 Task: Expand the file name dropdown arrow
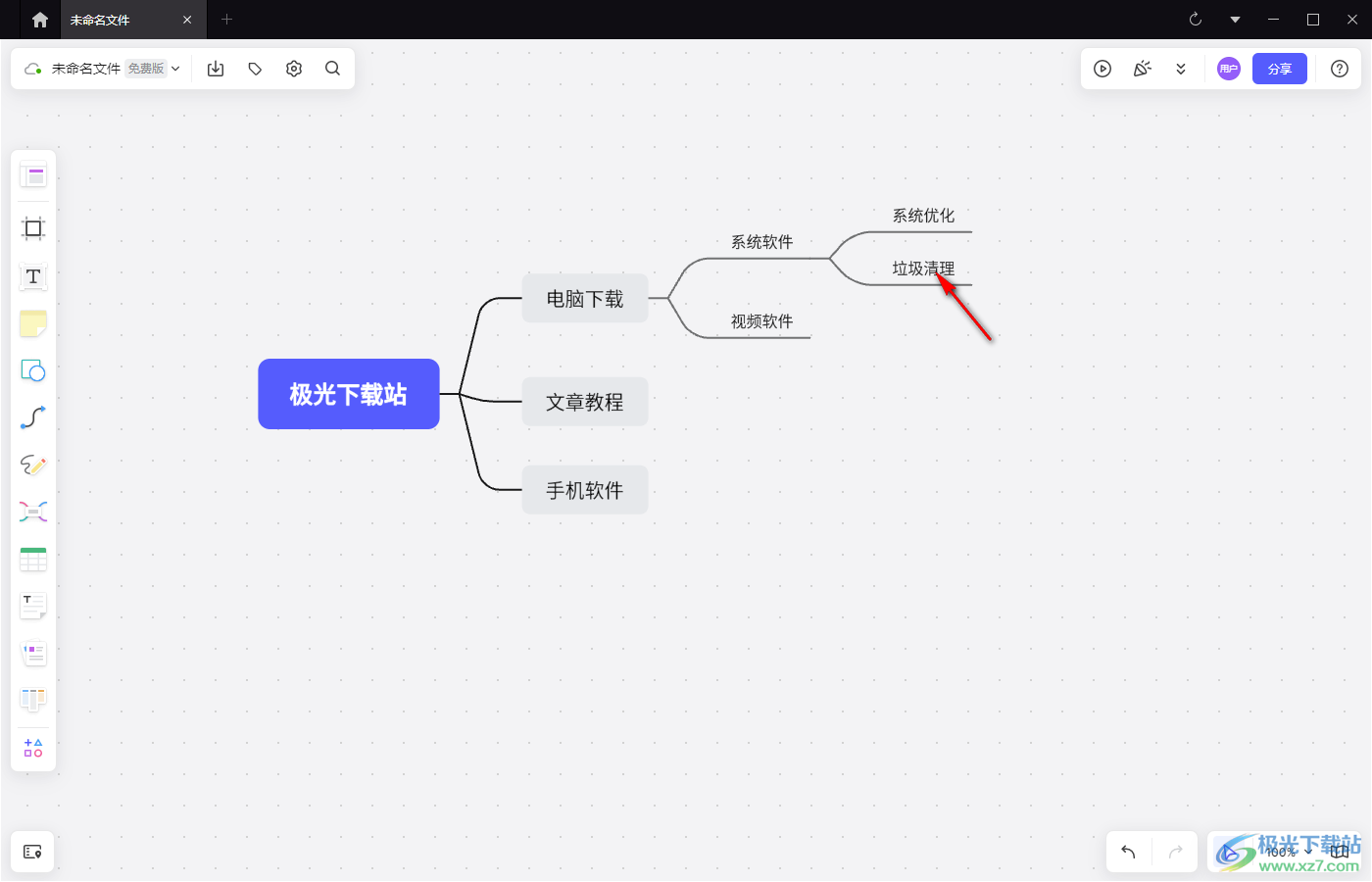[x=175, y=69]
